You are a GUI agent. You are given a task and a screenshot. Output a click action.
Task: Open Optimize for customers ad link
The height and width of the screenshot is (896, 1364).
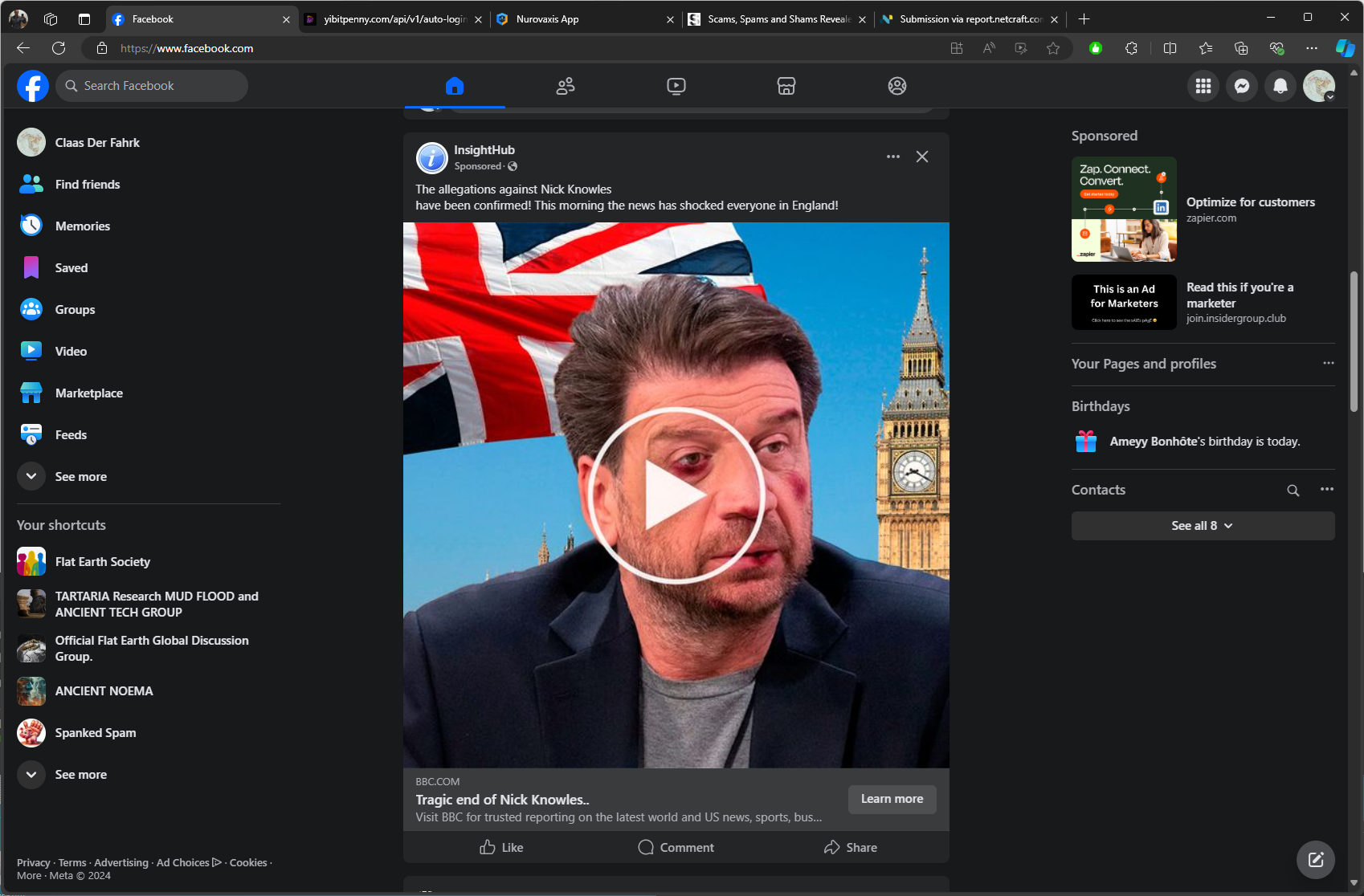point(1251,202)
